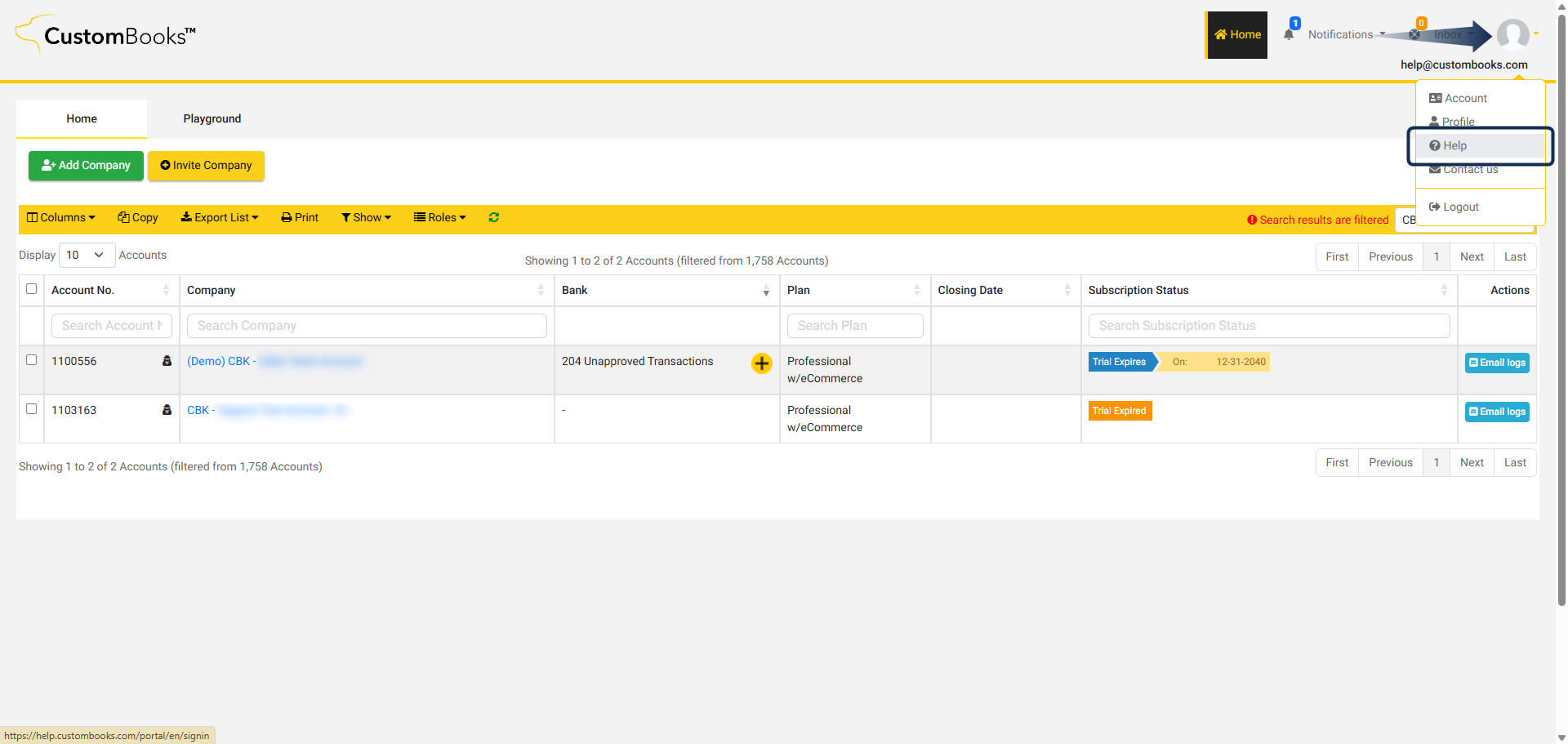
Task: Check the box for account 1100556
Action: [x=32, y=360]
